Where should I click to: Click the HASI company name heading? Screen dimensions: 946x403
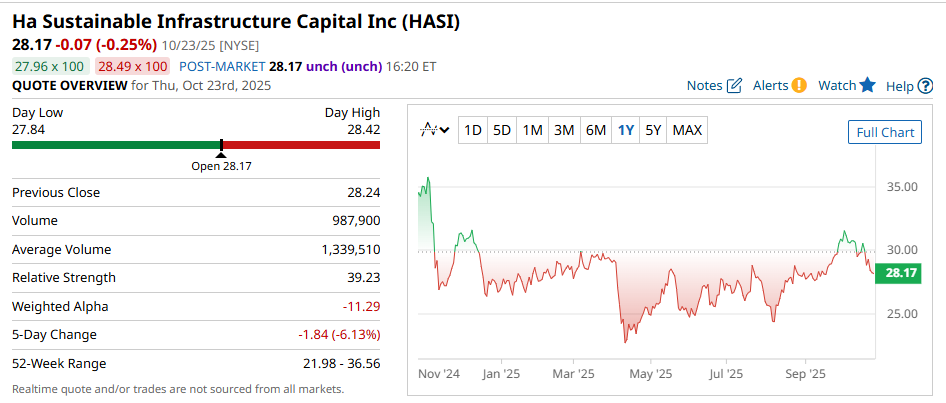pyautogui.click(x=236, y=21)
